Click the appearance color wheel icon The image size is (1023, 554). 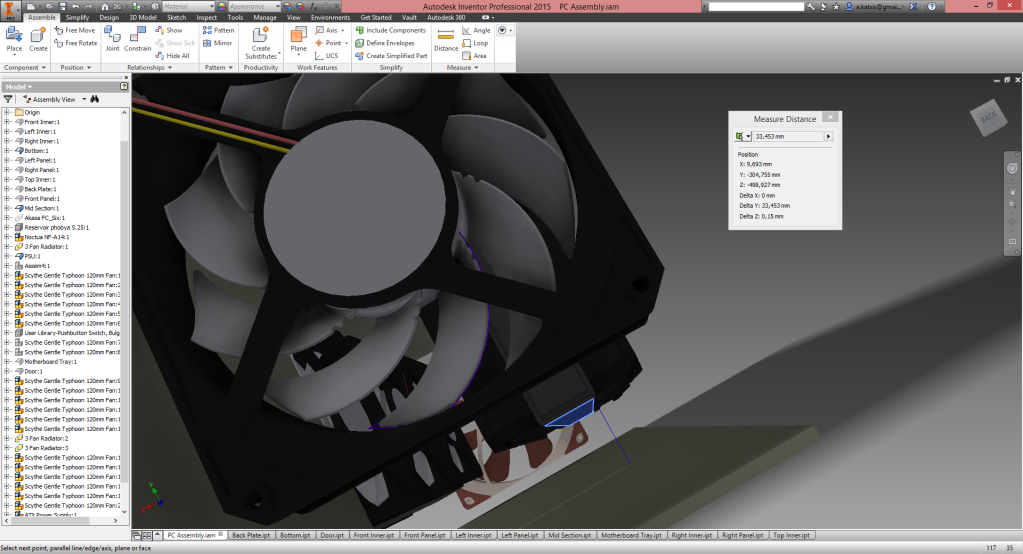pos(221,6)
